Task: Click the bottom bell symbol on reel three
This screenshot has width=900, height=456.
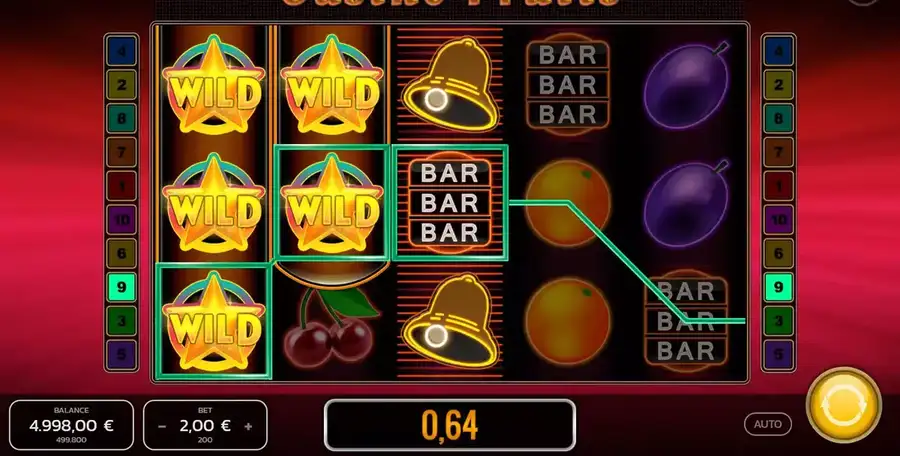Action: [451, 322]
